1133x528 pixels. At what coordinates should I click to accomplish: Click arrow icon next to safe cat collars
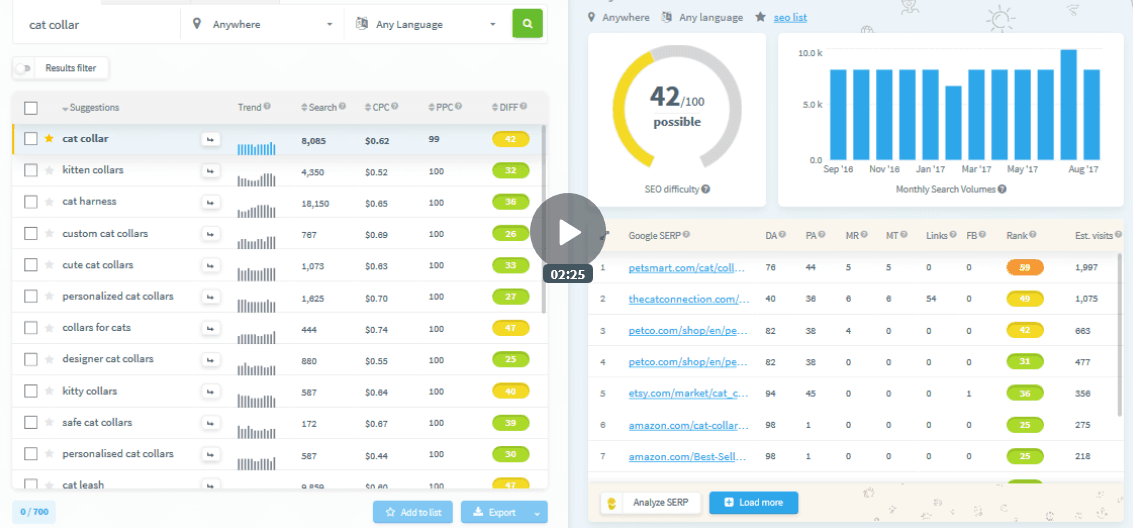(x=210, y=423)
